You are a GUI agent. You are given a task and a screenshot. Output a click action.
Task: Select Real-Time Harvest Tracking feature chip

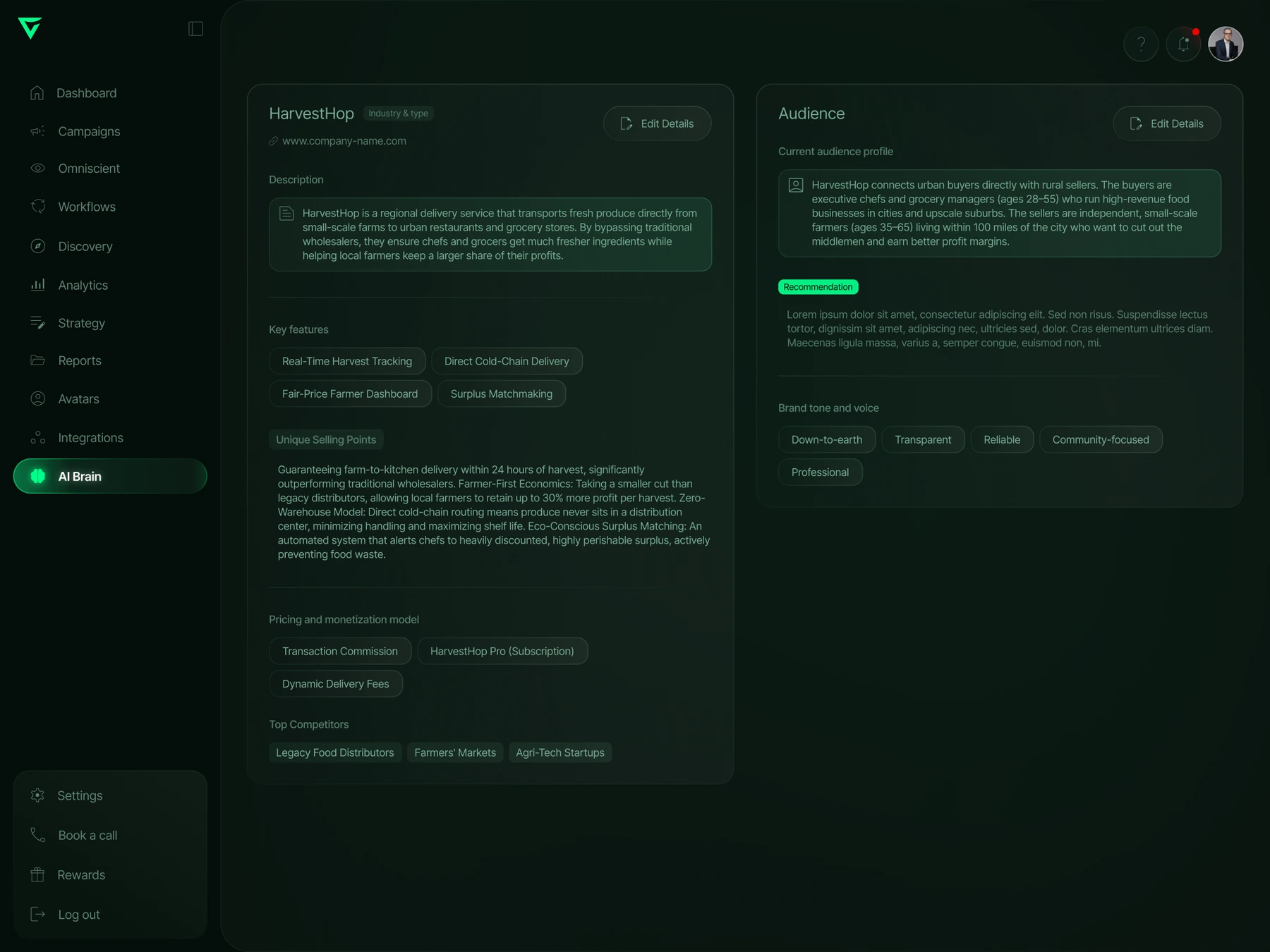pyautogui.click(x=347, y=361)
